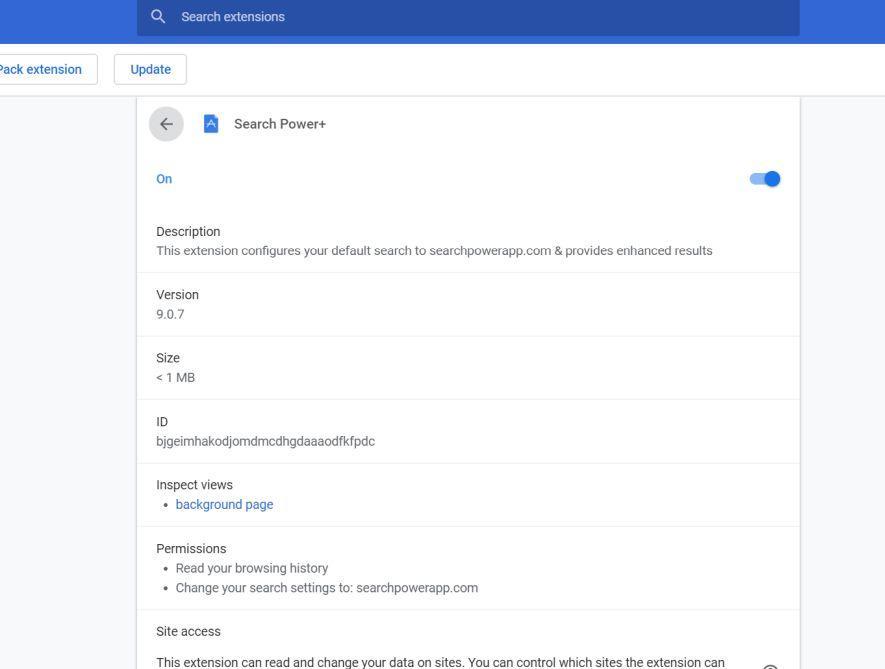Click the Site access section heading

pos(189,631)
